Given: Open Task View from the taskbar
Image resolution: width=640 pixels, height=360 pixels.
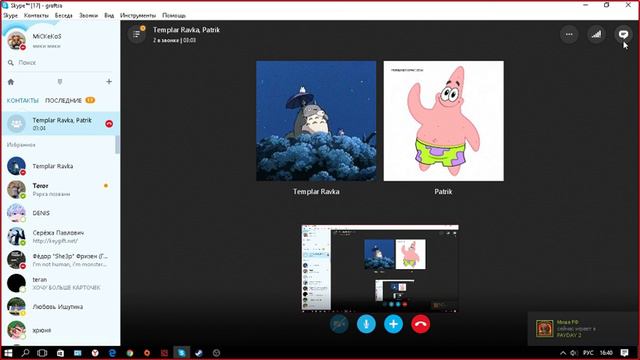Looking at the screenshot, I should 42,353.
